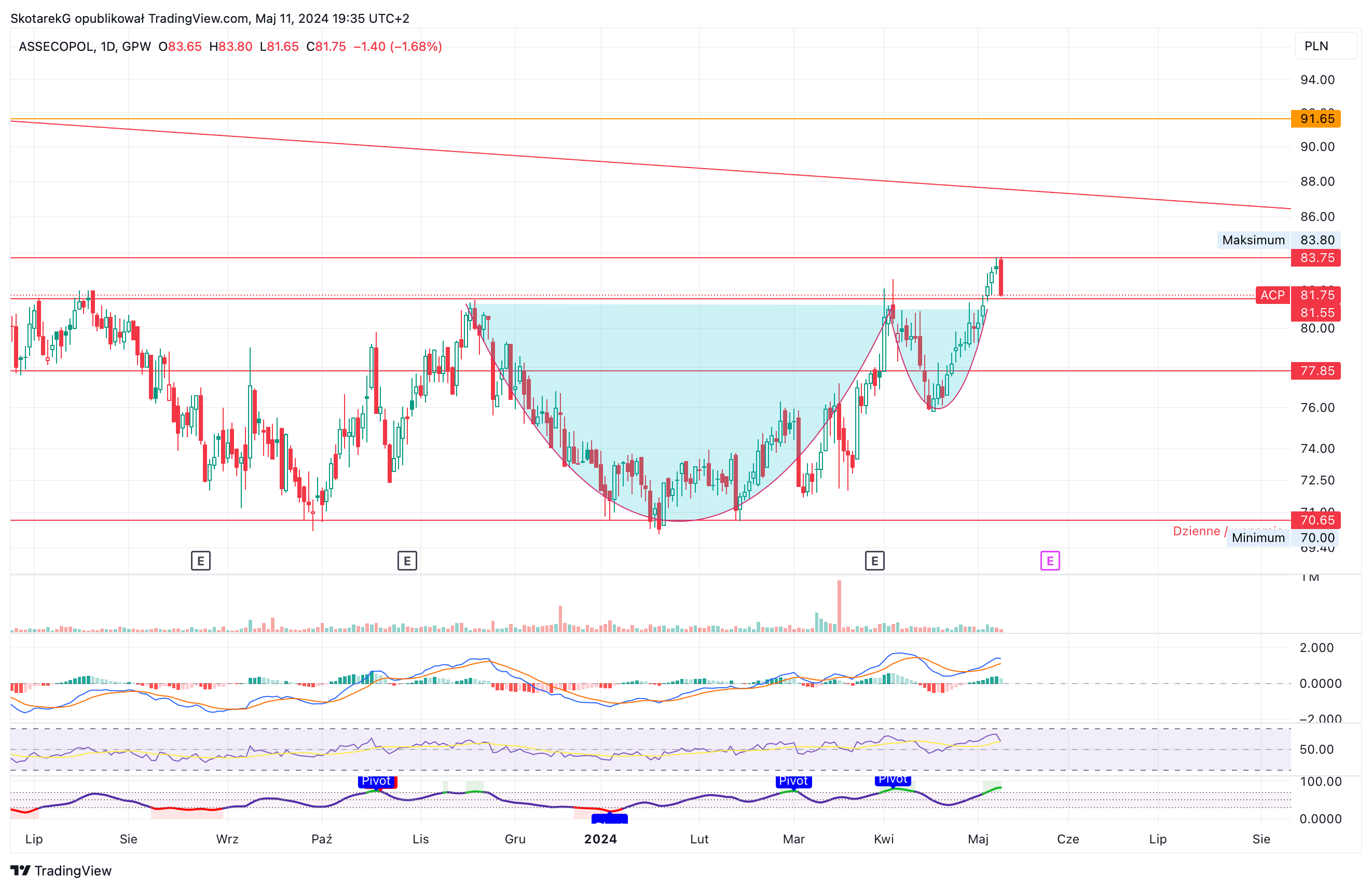Click the 72.50 price scale value
Viewport: 1372px width, 889px height.
pyautogui.click(x=1317, y=480)
